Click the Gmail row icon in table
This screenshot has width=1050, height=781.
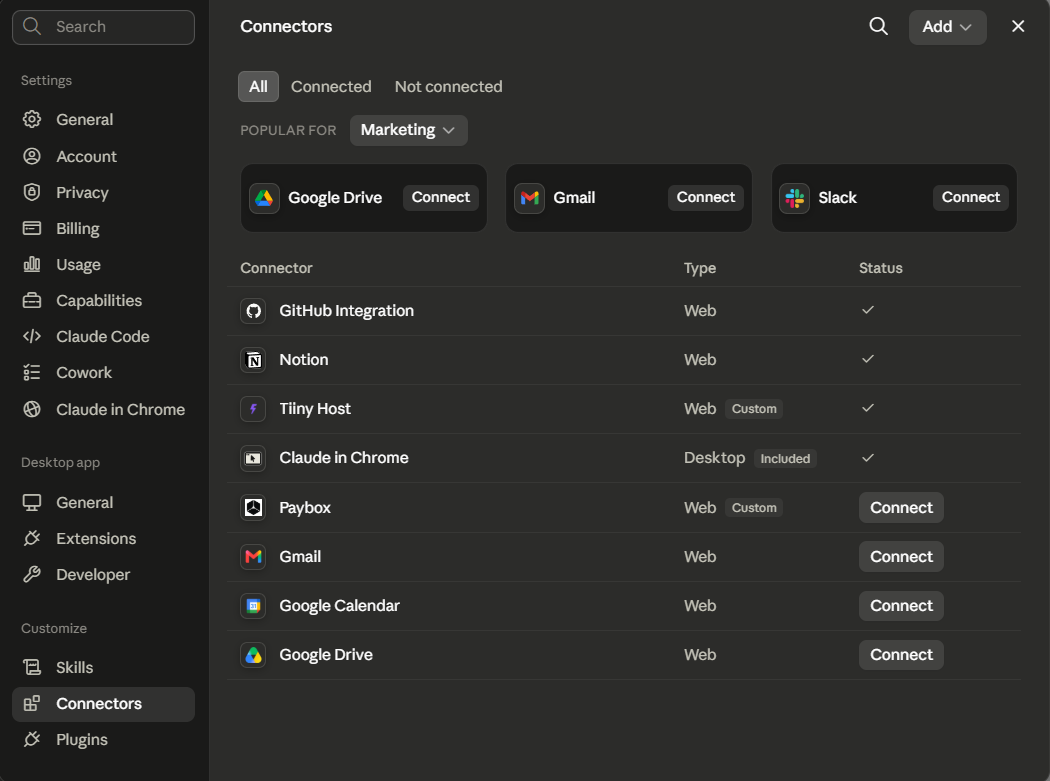click(253, 557)
